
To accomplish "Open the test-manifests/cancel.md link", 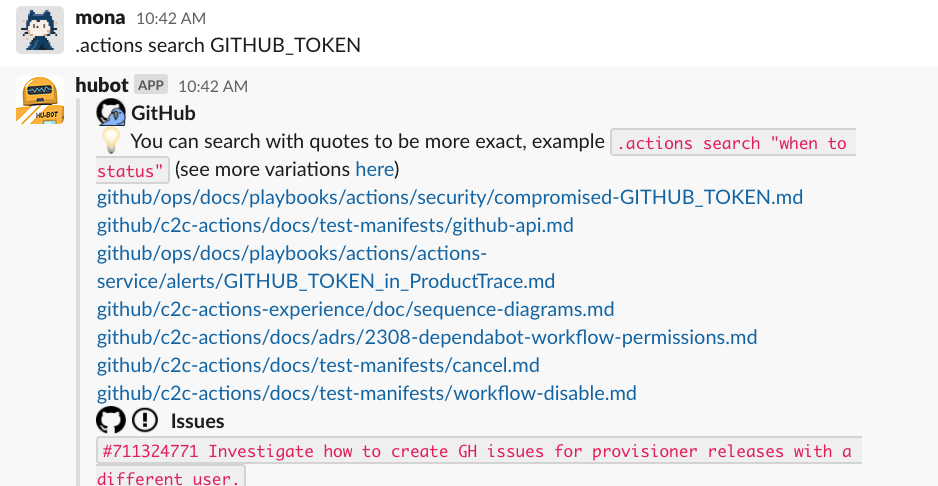I will click(318, 365).
